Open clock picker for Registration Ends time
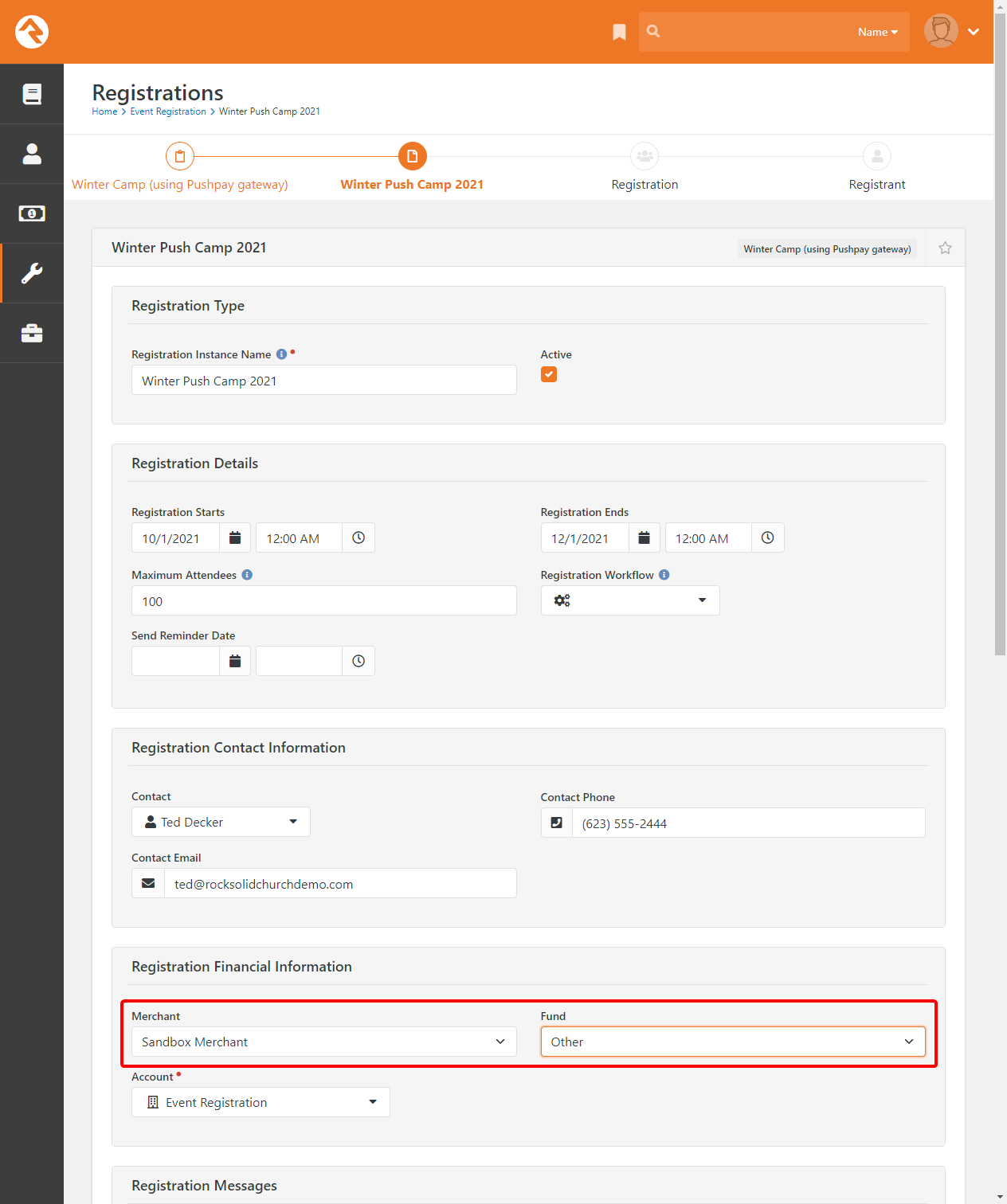This screenshot has width=1007, height=1204. pos(767,537)
